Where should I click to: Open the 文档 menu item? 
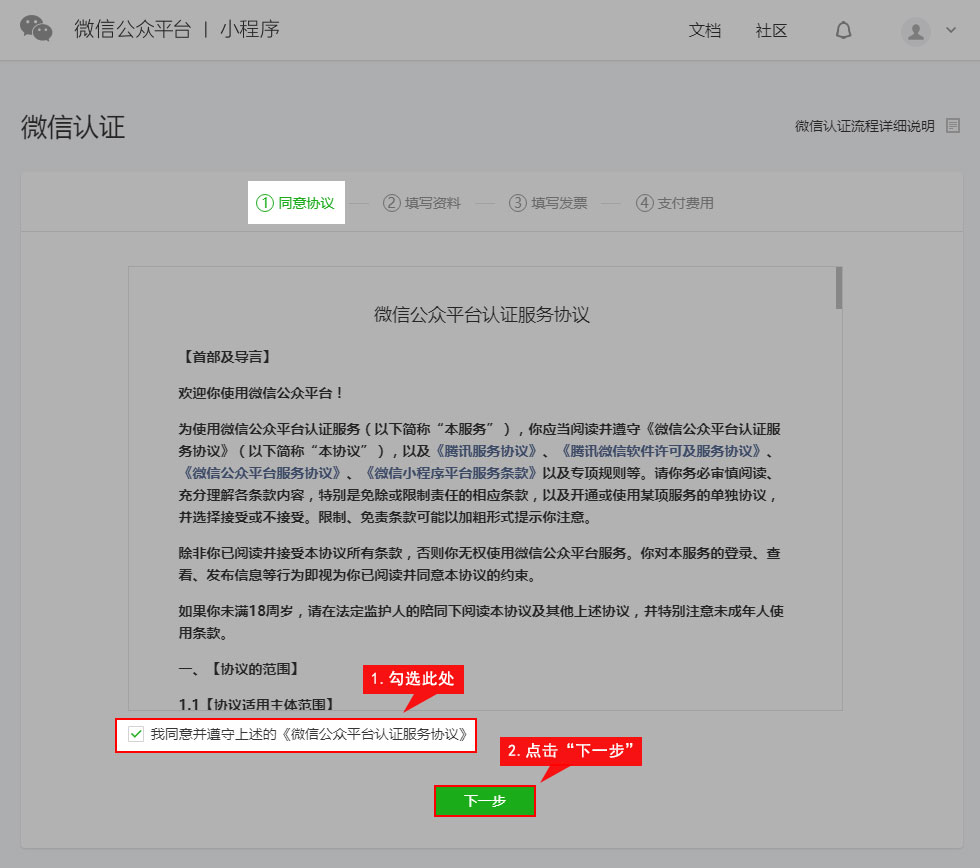(x=704, y=31)
